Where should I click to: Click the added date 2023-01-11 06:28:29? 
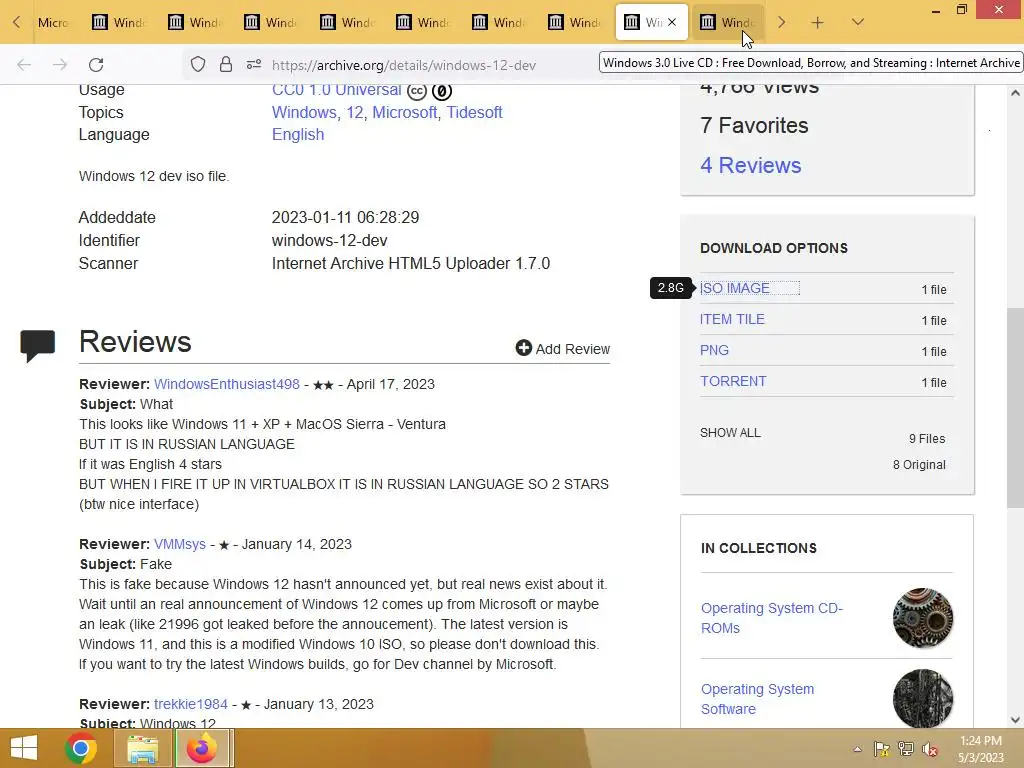pyautogui.click(x=345, y=217)
